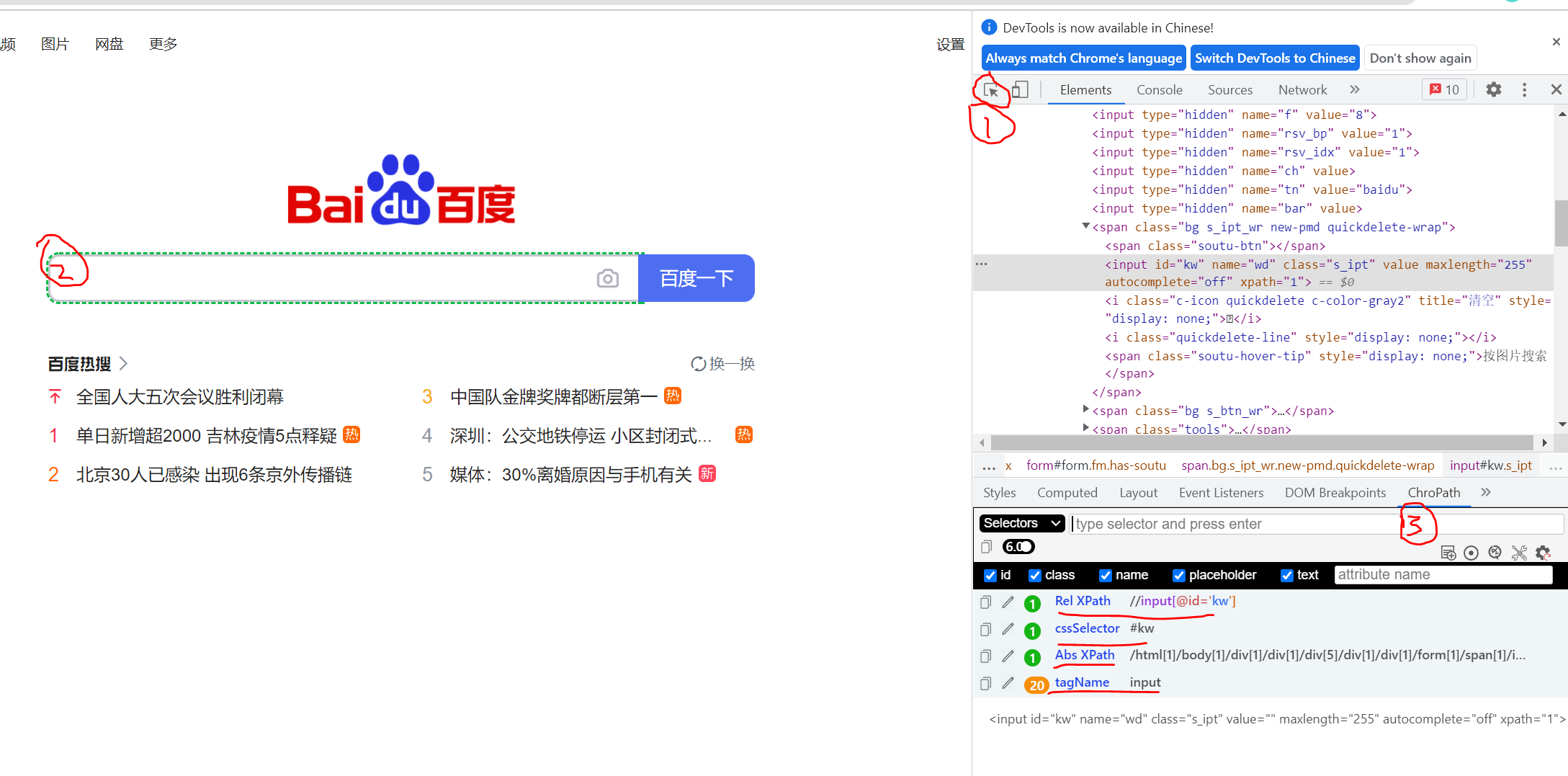
Task: Click ChroPath gear with red arrow icon
Action: coord(1543,553)
